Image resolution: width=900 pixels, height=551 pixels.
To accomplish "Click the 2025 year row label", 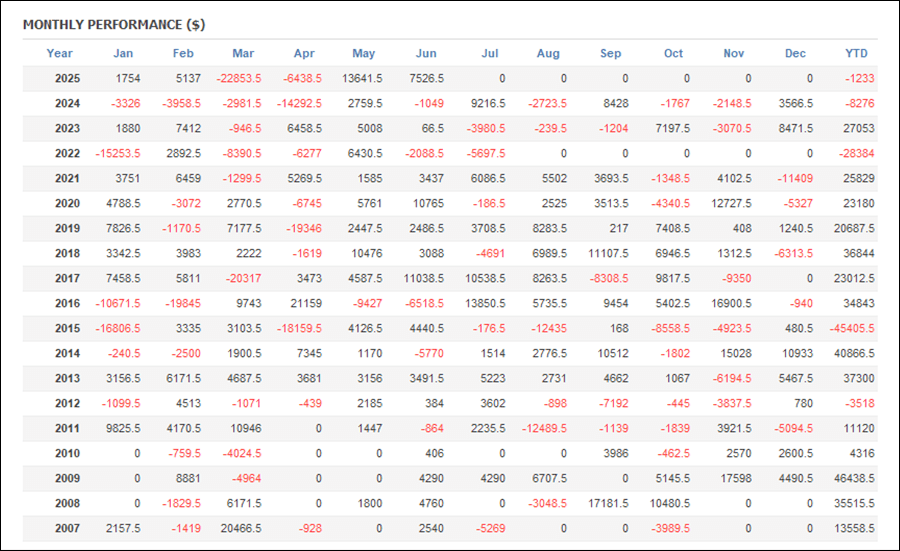I will [x=67, y=79].
